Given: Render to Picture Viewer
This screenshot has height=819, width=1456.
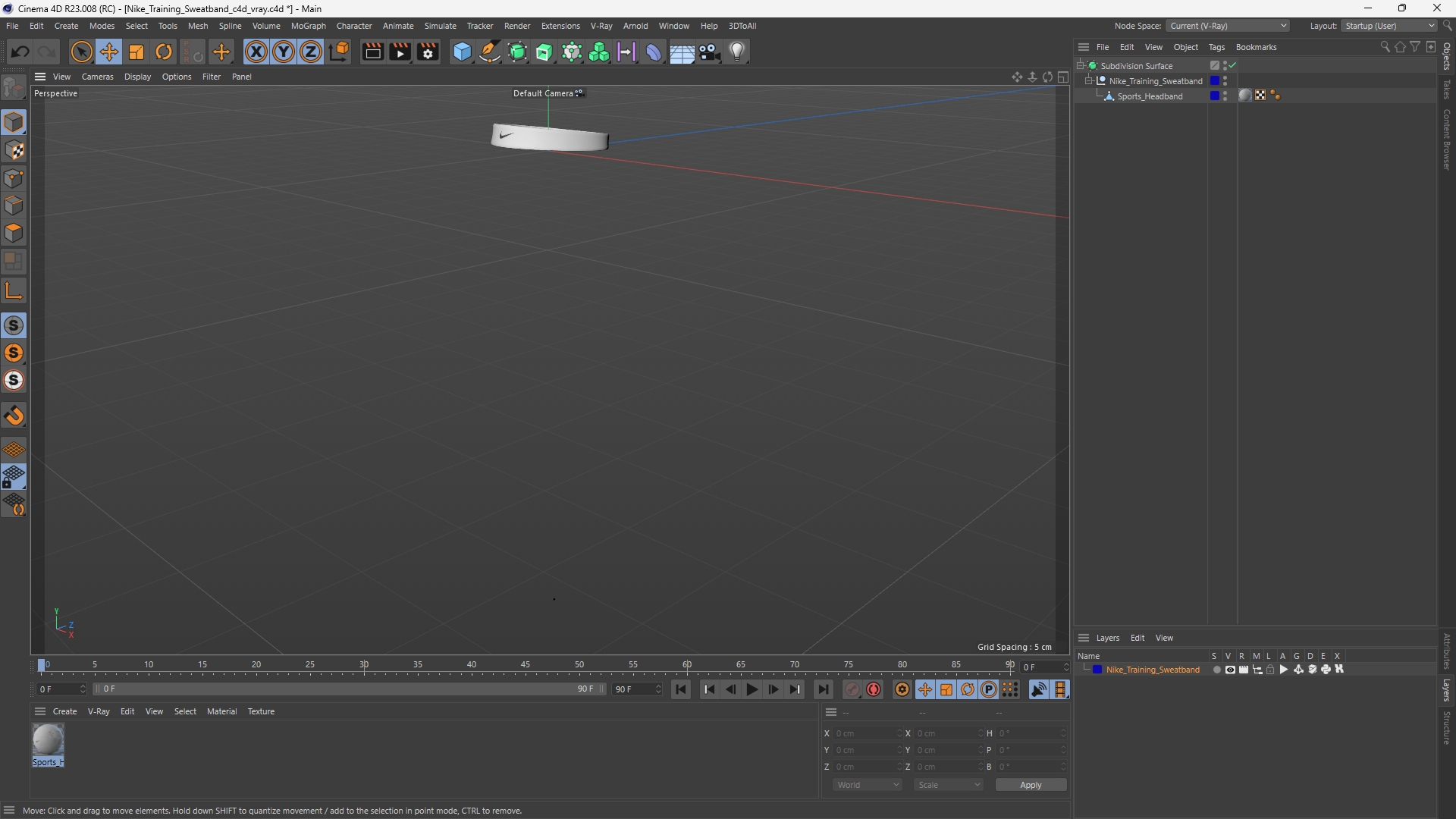Looking at the screenshot, I should [400, 52].
